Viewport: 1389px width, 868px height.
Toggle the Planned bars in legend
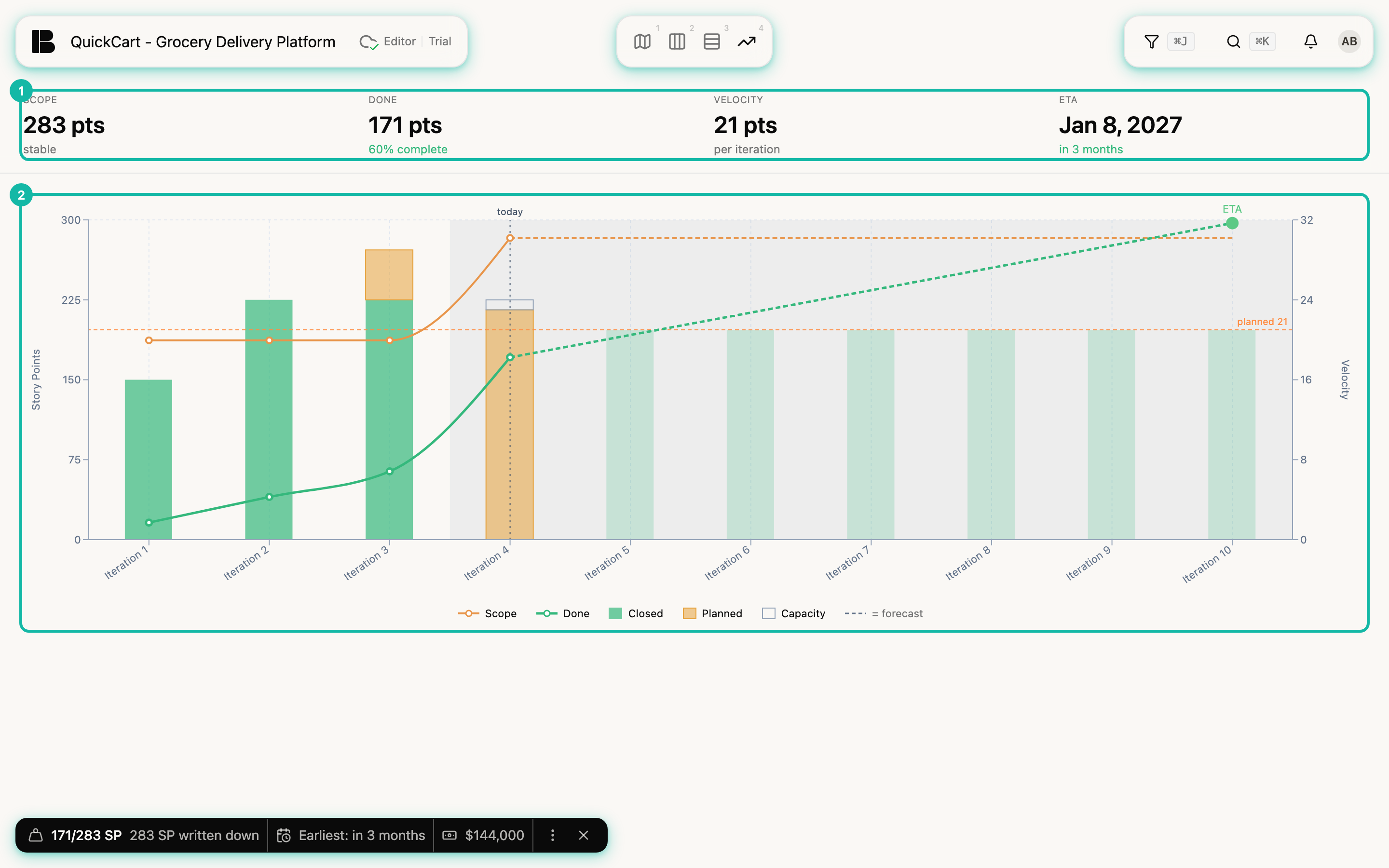(713, 614)
